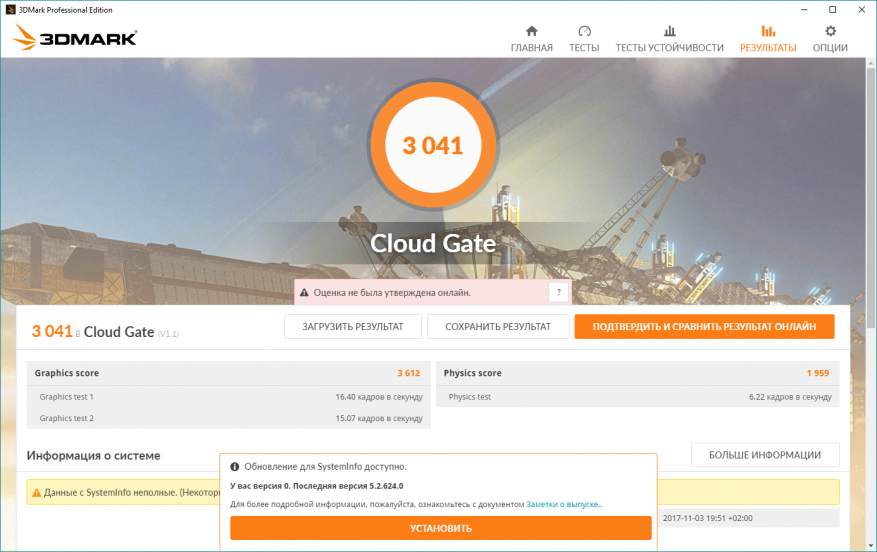Open БОЛЬШЕ ИНФОРМАЦИИ button
The height and width of the screenshot is (552, 877).
click(765, 455)
